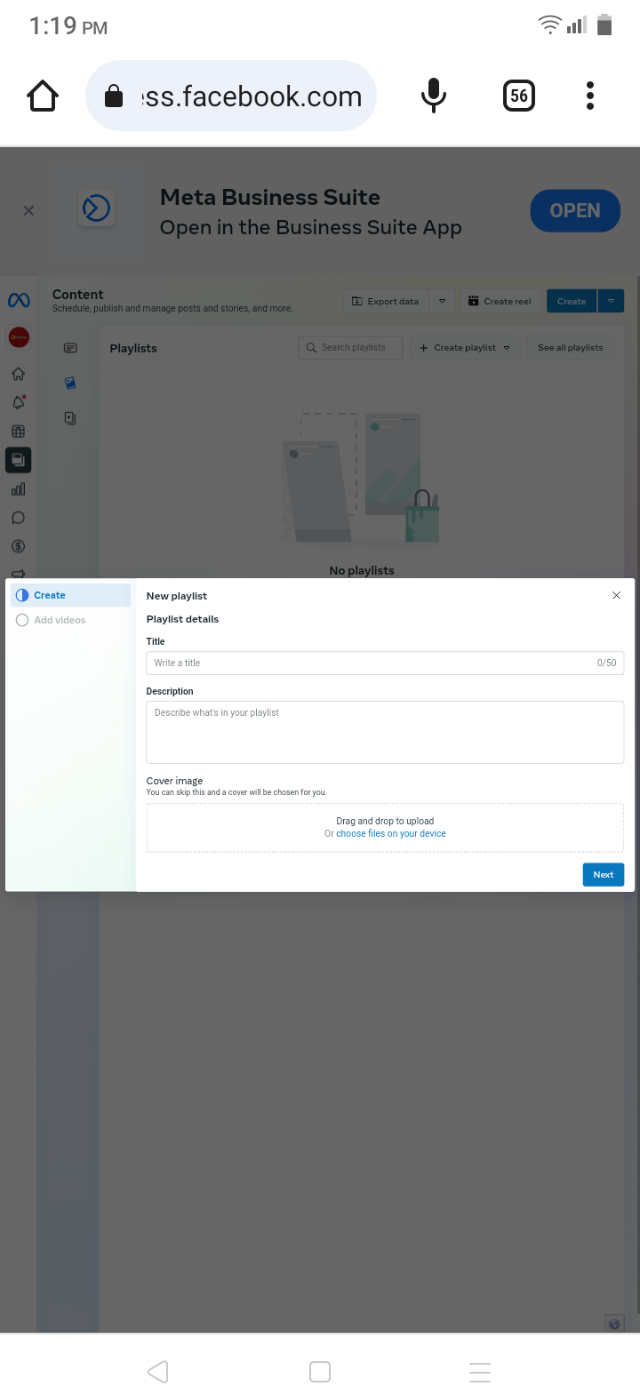Open Insights bar chart icon in sidebar
640x1400 pixels.
click(x=18, y=489)
